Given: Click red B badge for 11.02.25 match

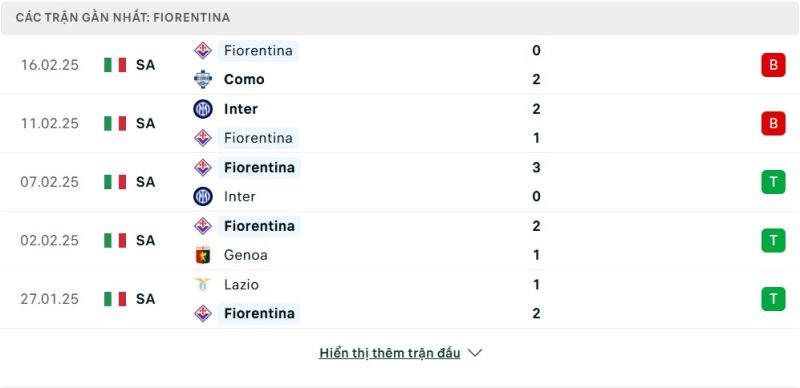Looking at the screenshot, I should click(x=773, y=123).
